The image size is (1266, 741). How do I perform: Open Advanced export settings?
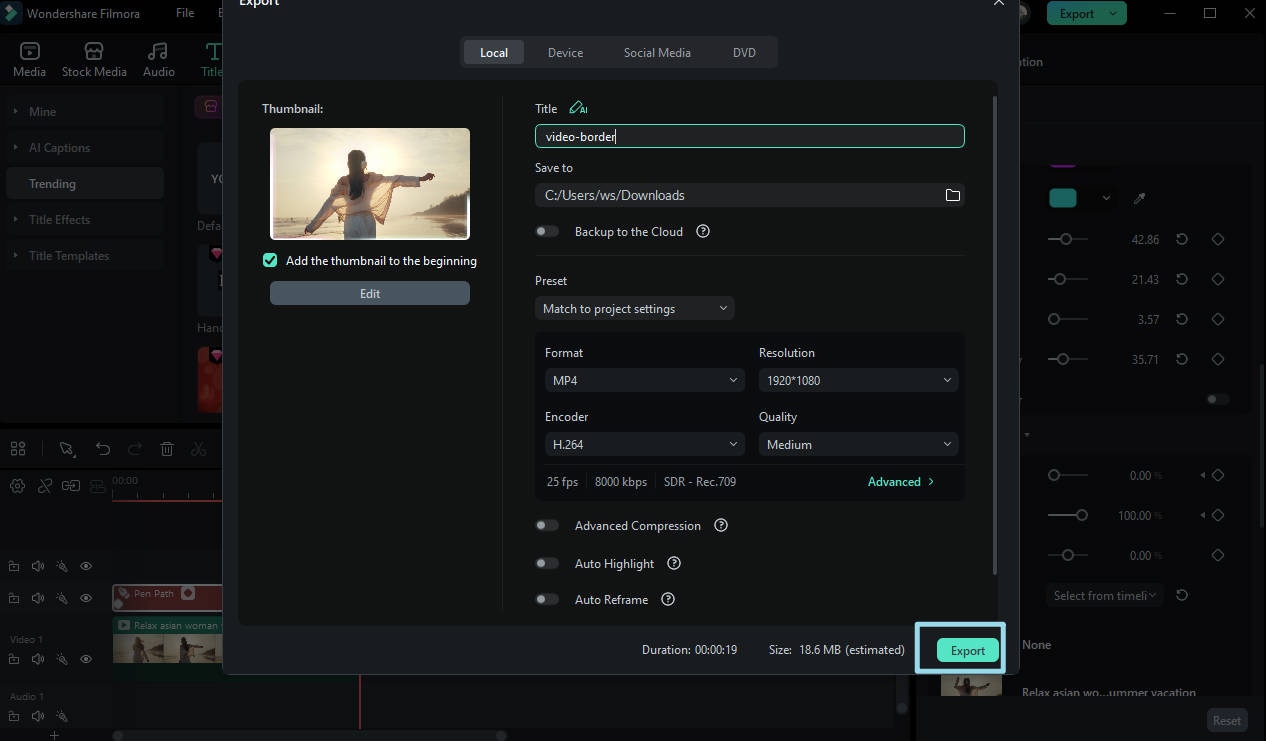tap(899, 481)
